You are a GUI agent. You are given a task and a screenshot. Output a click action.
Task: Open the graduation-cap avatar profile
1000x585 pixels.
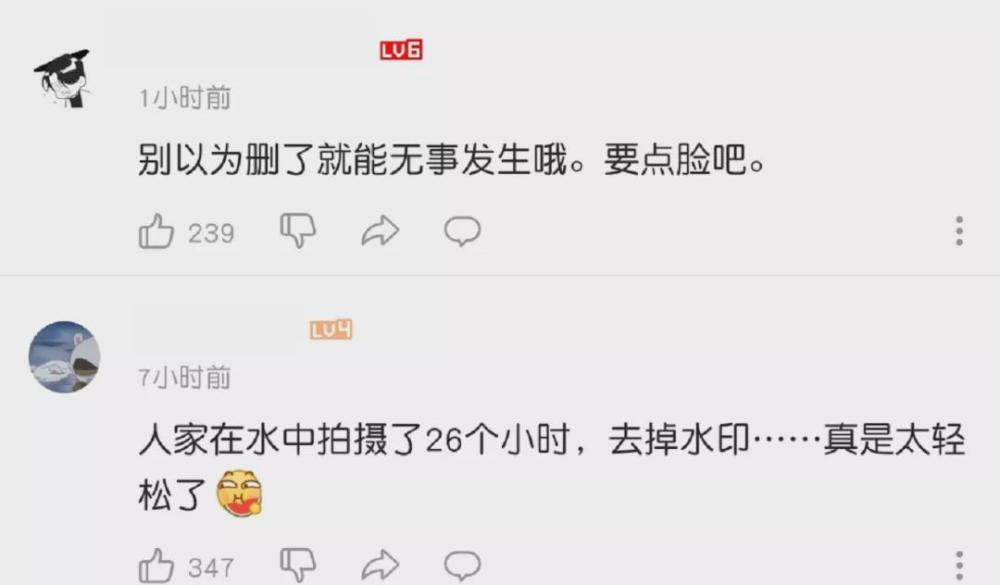pos(63,78)
